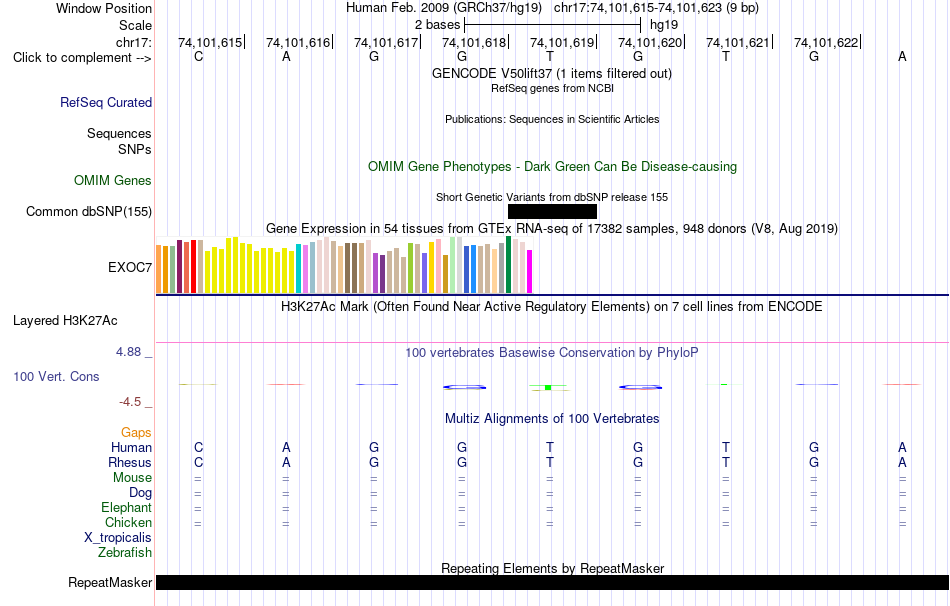
Task: Click the Gaps label in Multiz alignment
Action: (x=136, y=433)
